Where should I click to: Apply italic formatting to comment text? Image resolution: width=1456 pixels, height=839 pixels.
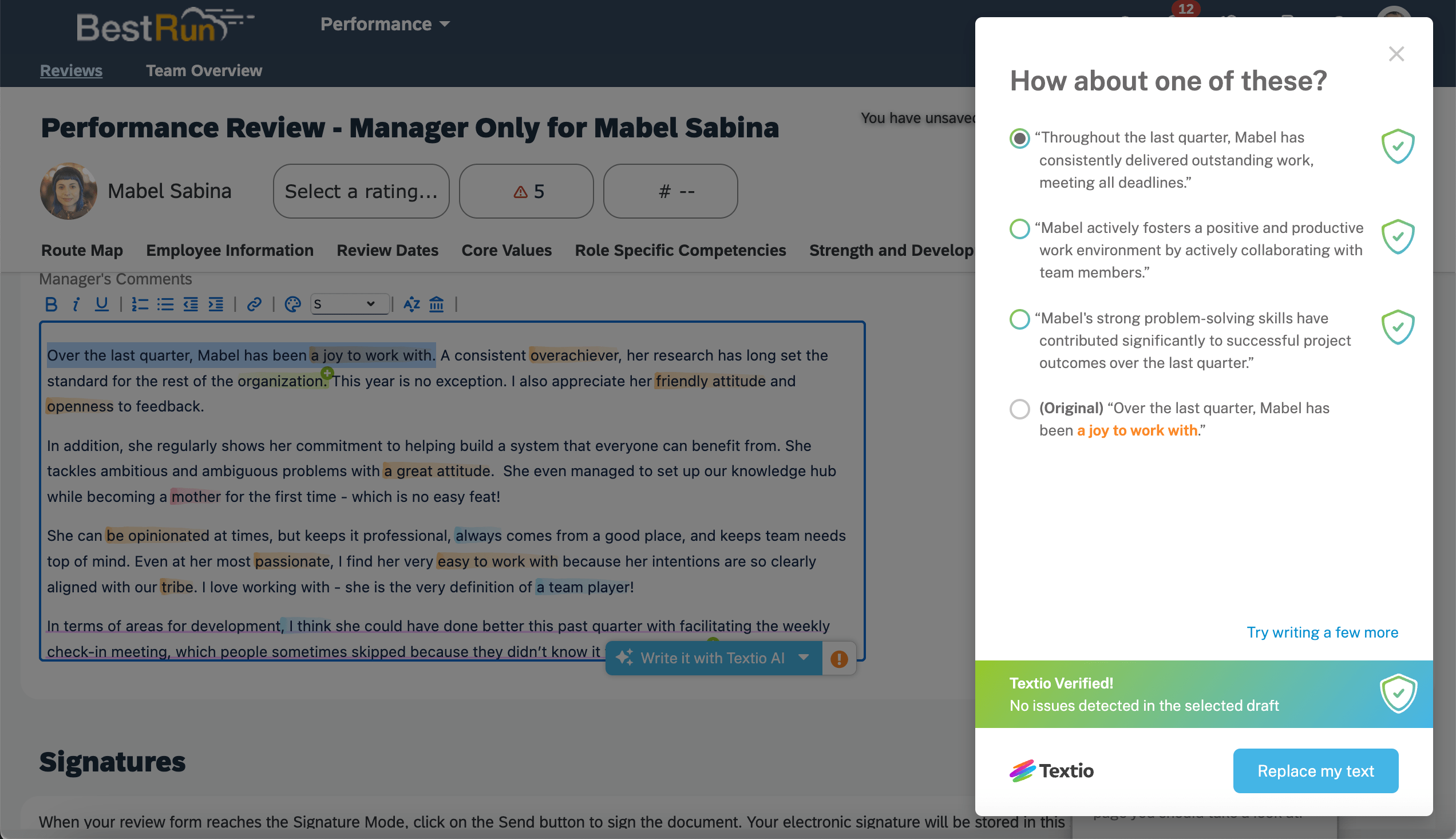click(76, 304)
